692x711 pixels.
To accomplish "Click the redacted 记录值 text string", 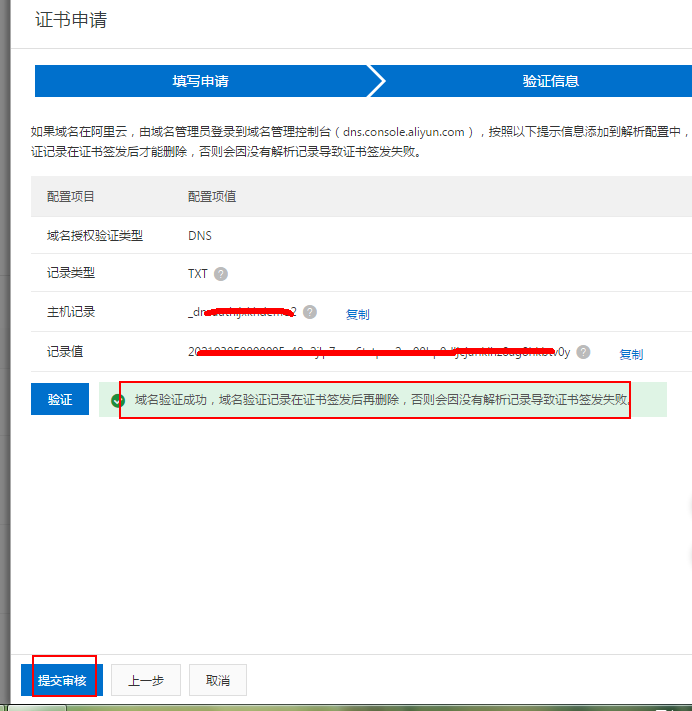I will click(x=378, y=352).
